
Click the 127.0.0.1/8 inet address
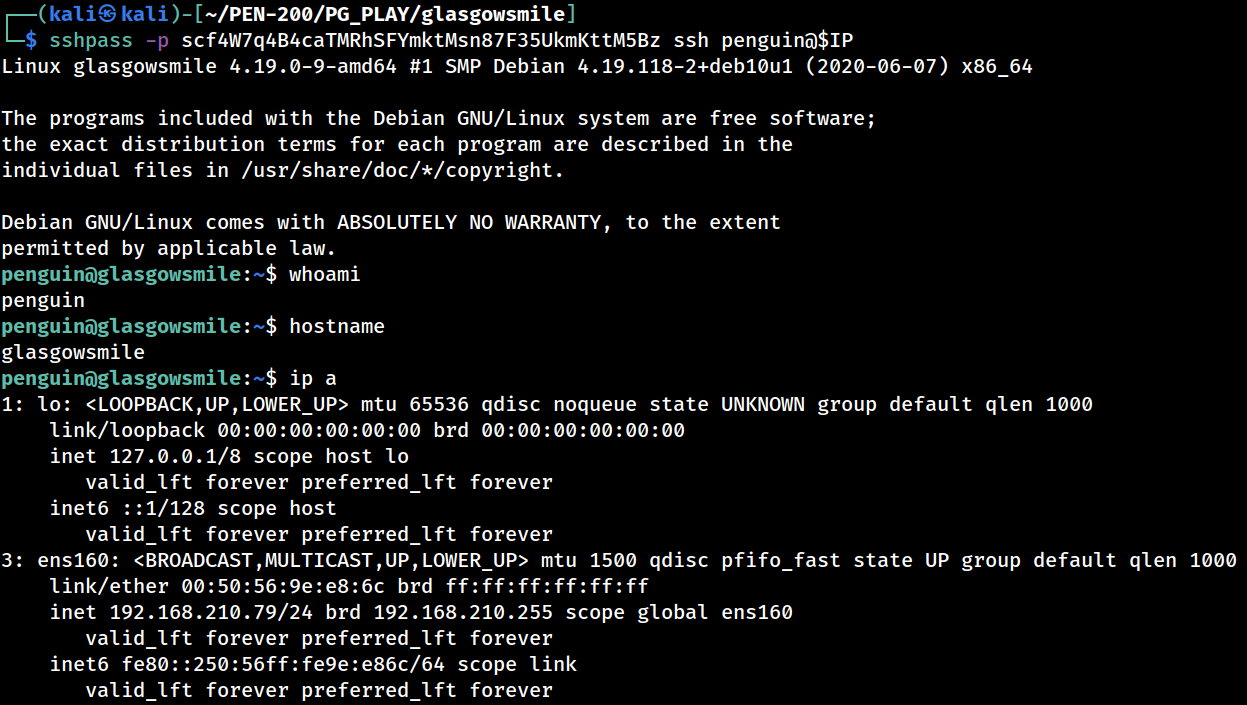(x=162, y=457)
